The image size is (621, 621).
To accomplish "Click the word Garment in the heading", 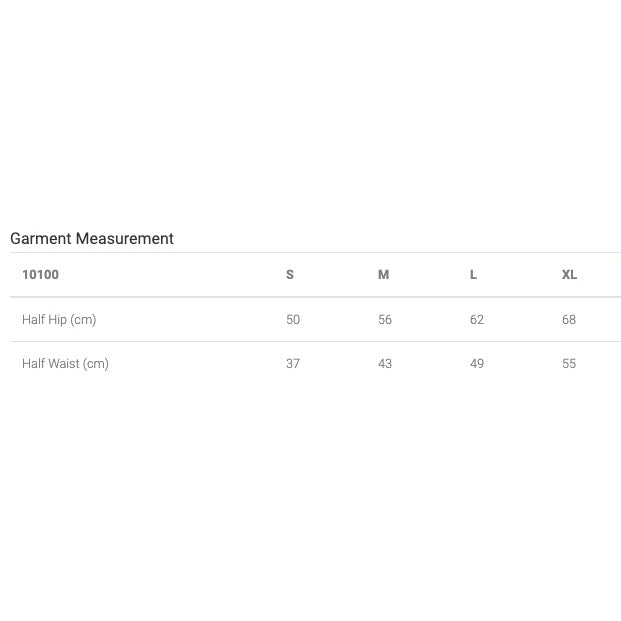I will 41,238.
